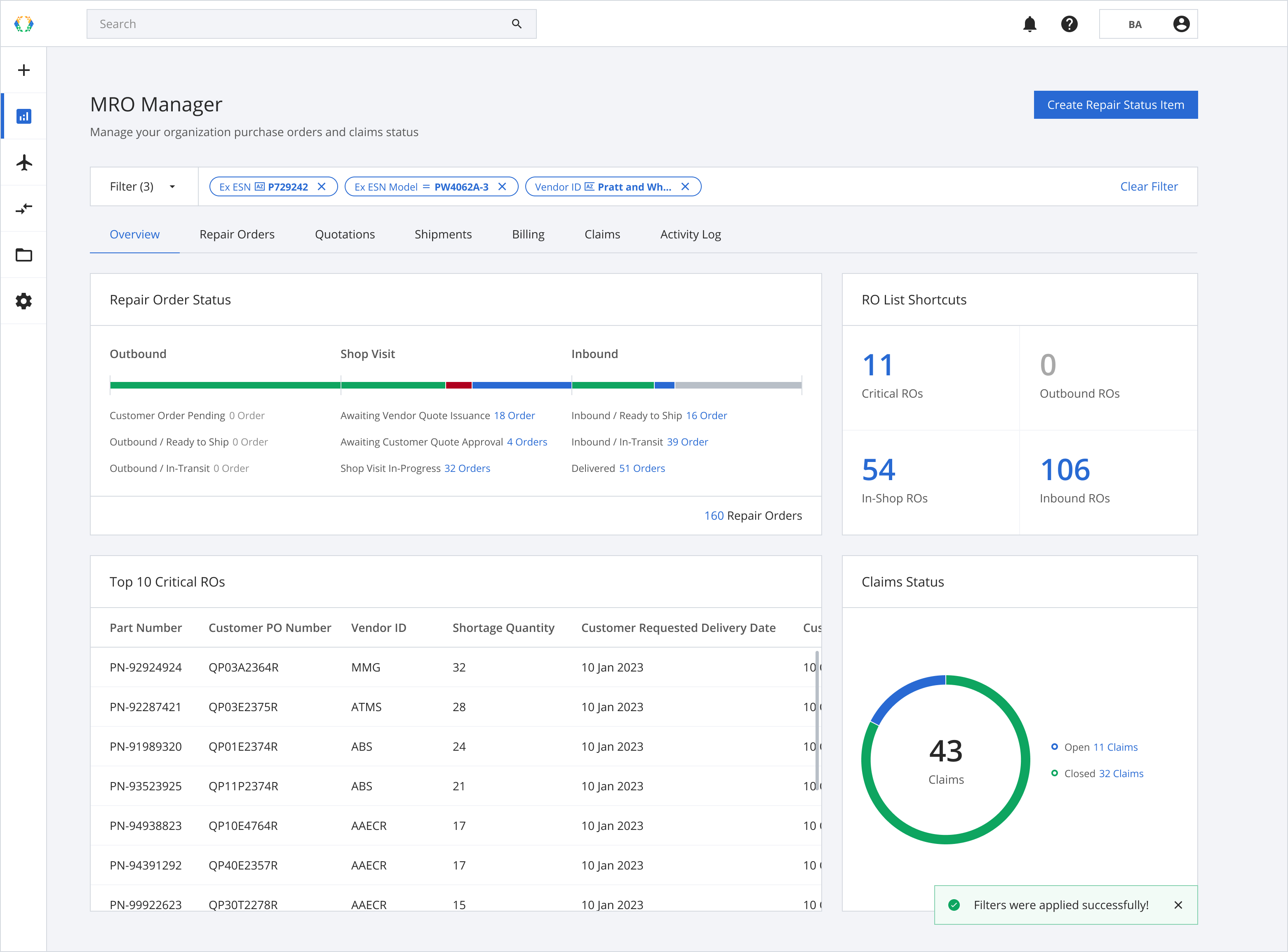1288x952 pixels.
Task: Switch to the Repair Orders tab
Action: pyautogui.click(x=237, y=235)
